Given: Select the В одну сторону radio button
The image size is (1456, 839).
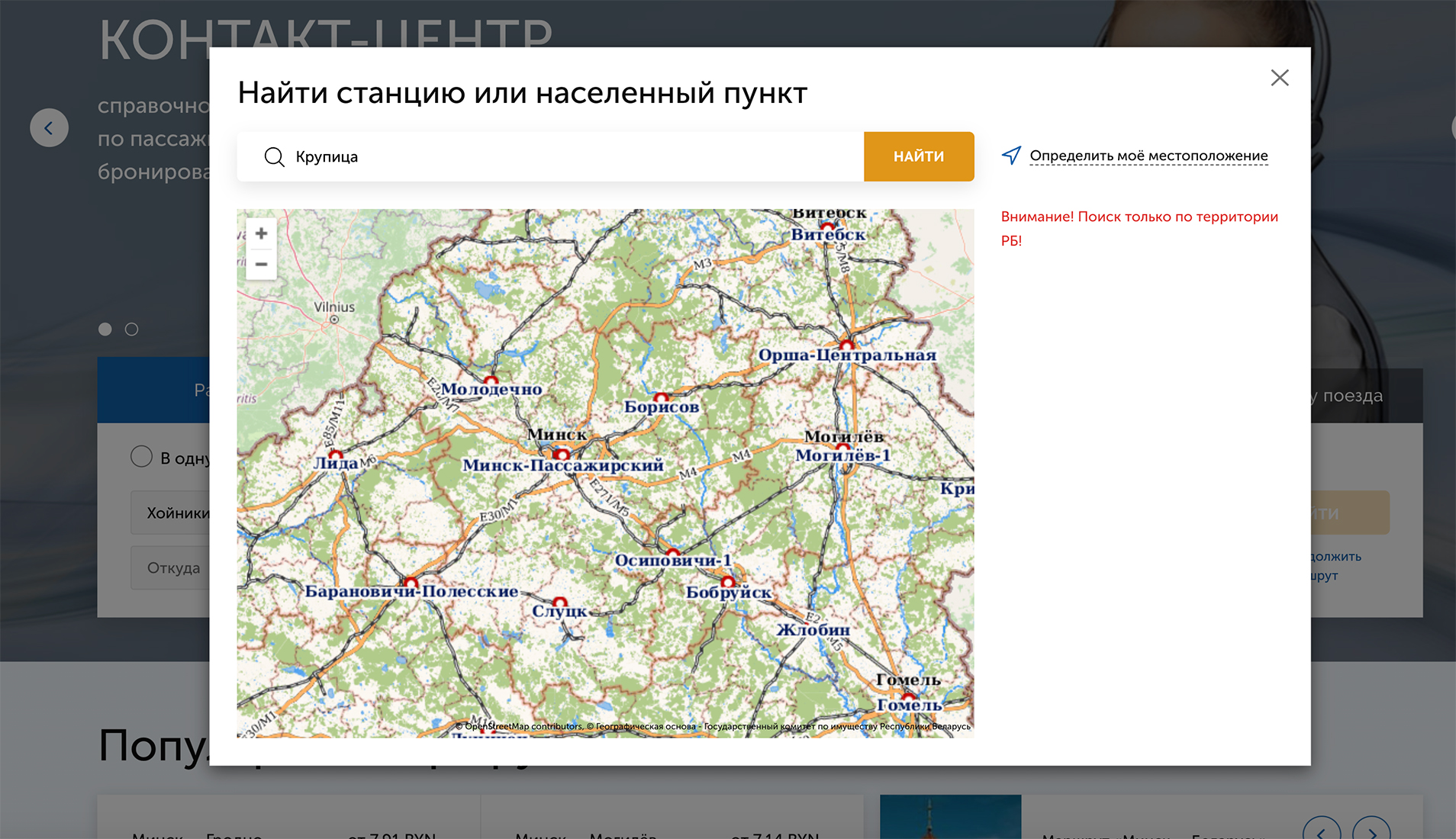Looking at the screenshot, I should pos(141,457).
